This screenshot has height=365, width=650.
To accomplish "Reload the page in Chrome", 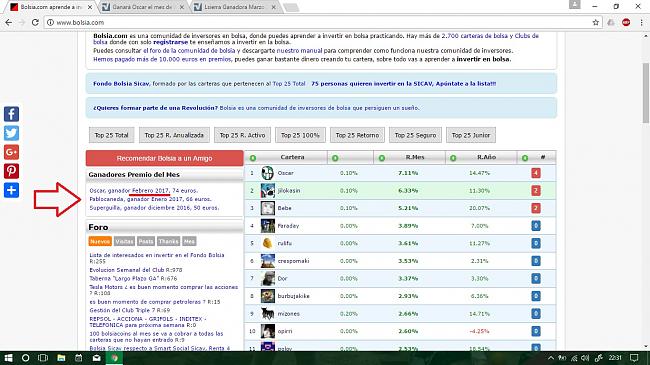I will pyautogui.click(x=35, y=22).
